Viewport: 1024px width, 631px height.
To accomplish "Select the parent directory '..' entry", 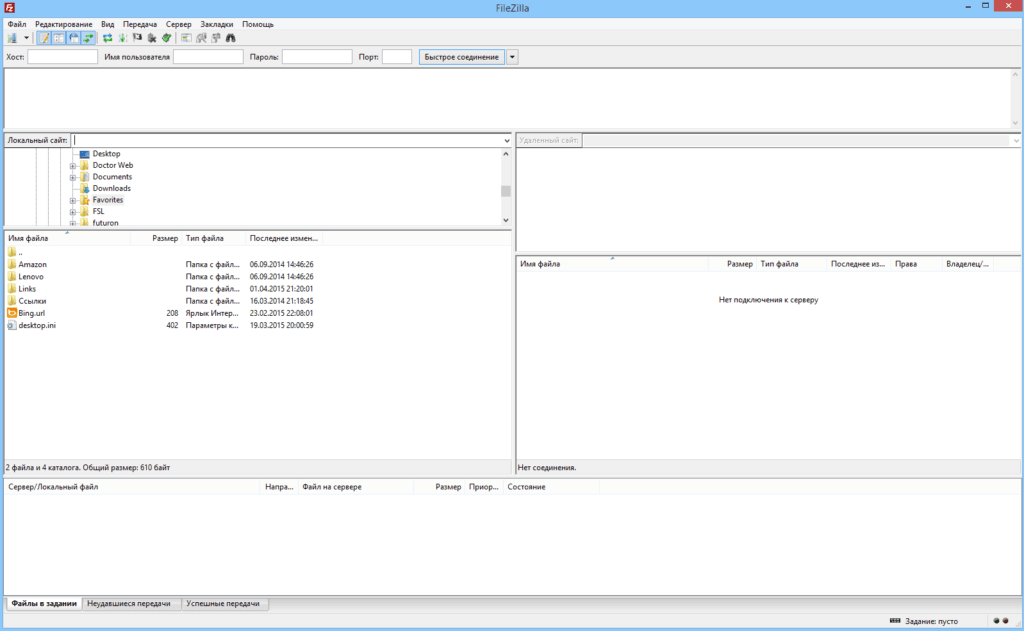I will 16,252.
